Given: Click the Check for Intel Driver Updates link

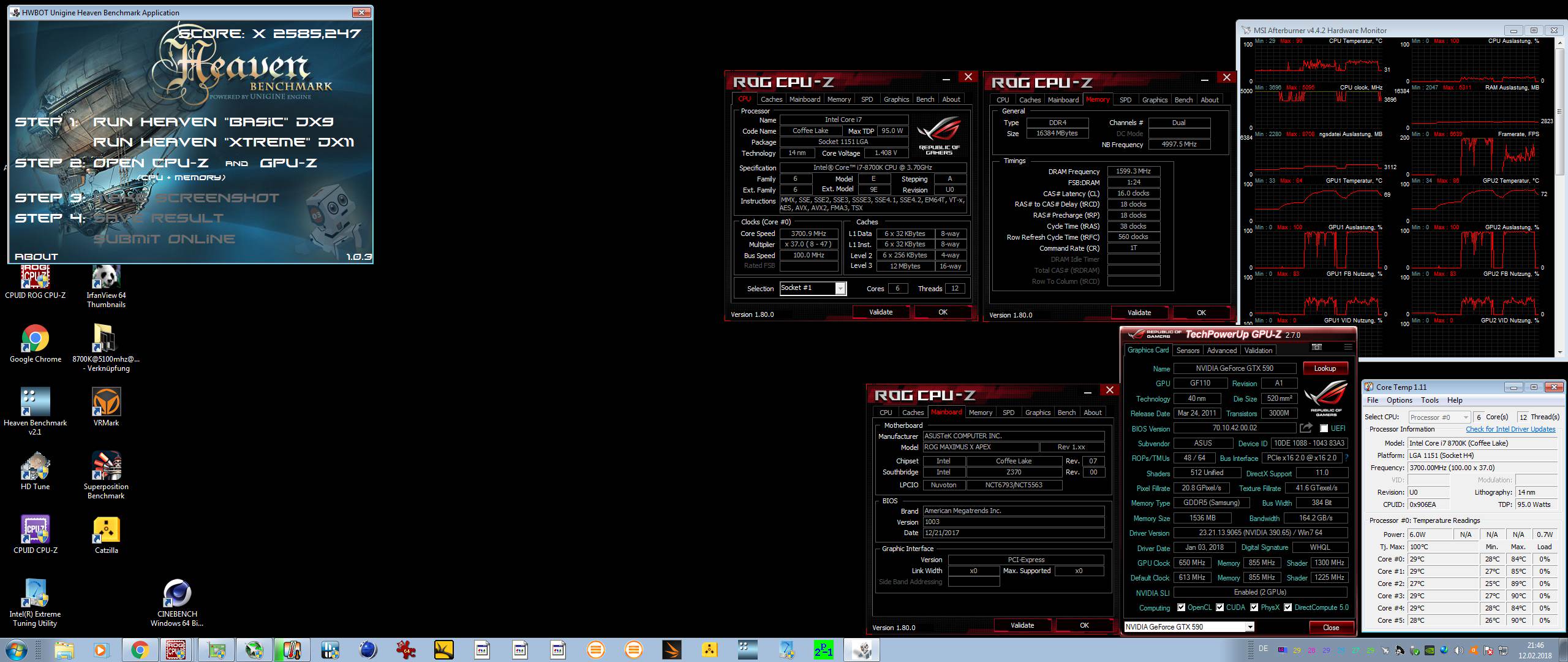Looking at the screenshot, I should [x=1510, y=429].
